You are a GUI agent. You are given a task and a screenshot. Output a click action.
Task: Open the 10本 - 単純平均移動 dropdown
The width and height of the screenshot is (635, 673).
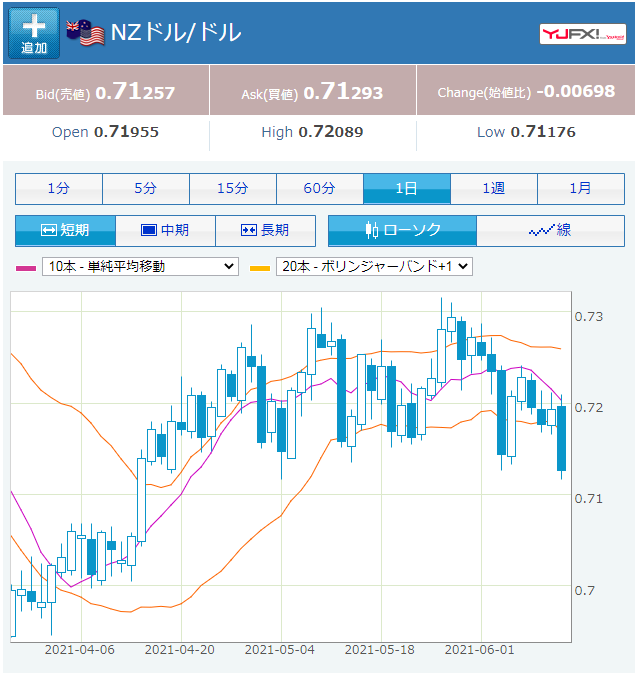pos(140,267)
